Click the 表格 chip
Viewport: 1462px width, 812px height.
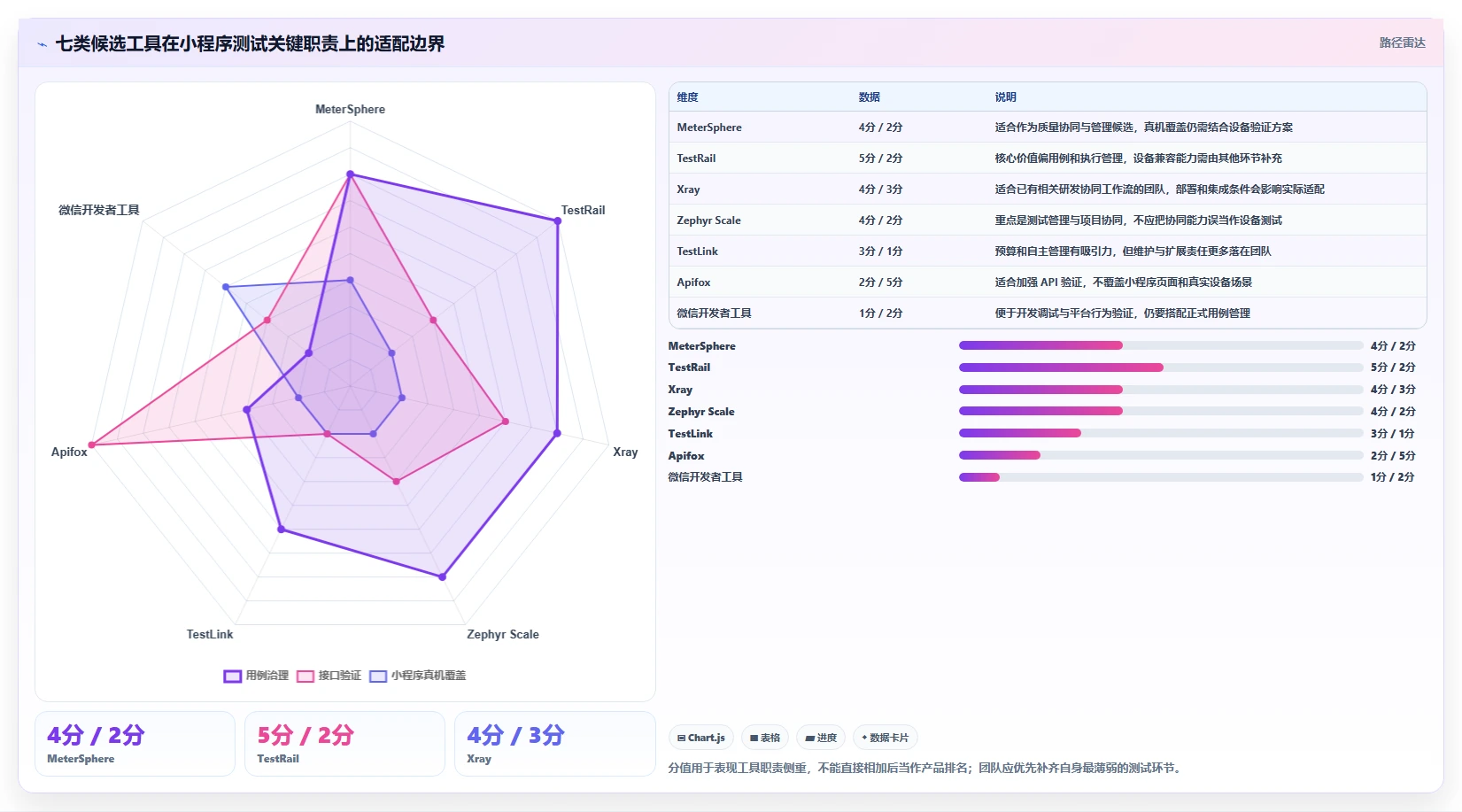(765, 738)
